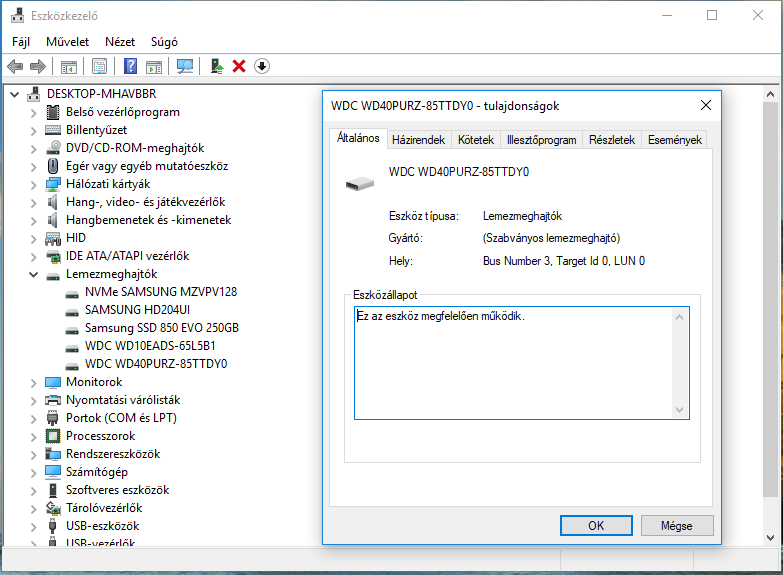Screen dimensions: 783x575
Task: Expand the Monitorok category chevron
Action: click(33, 383)
